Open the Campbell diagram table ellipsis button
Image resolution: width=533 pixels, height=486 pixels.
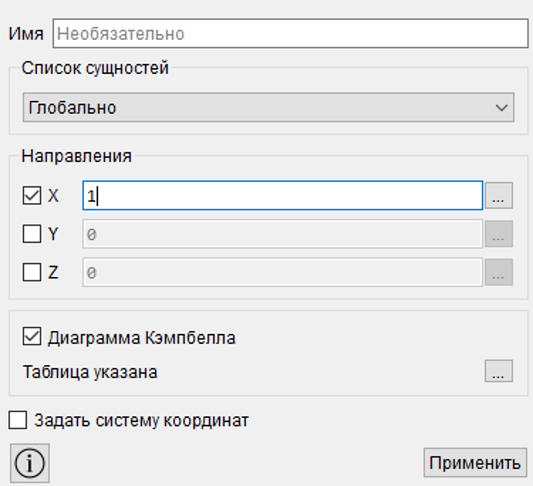click(498, 371)
